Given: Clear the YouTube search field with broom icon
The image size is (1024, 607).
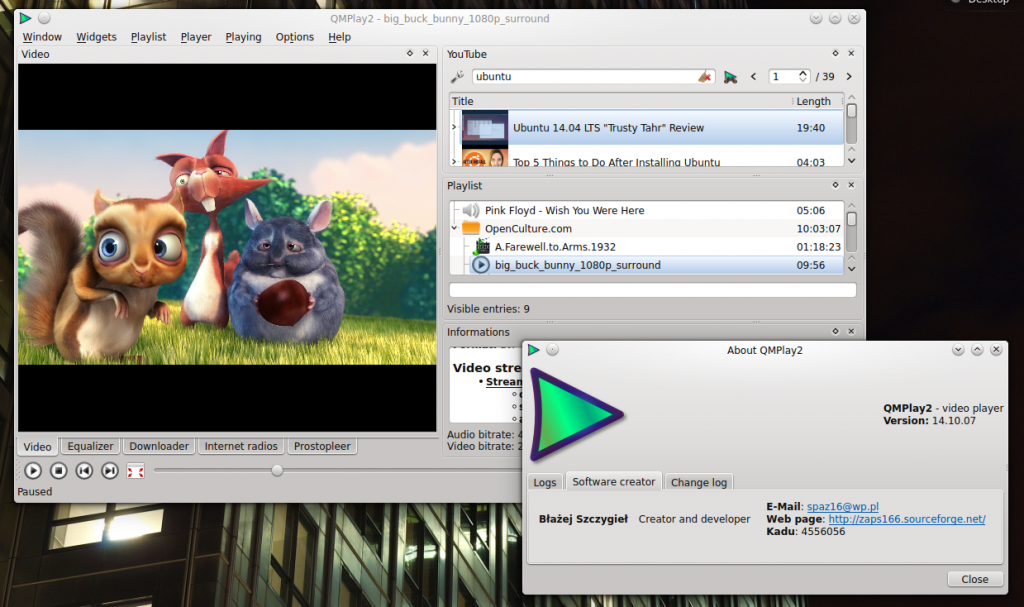Looking at the screenshot, I should coord(704,77).
